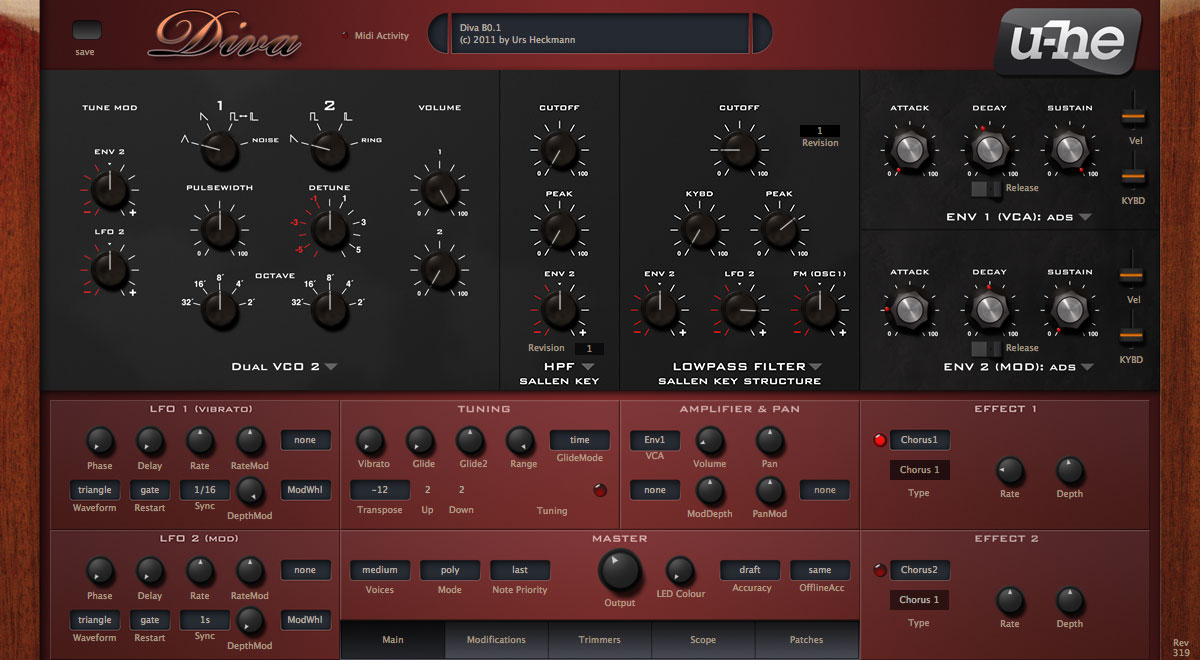Screen dimensions: 1200x660
Task: Switch to the Scope tab
Action: coord(703,640)
